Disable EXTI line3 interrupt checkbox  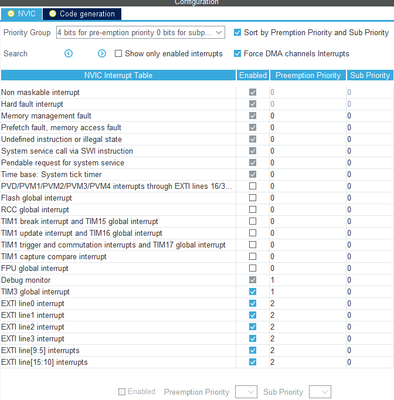(253, 338)
